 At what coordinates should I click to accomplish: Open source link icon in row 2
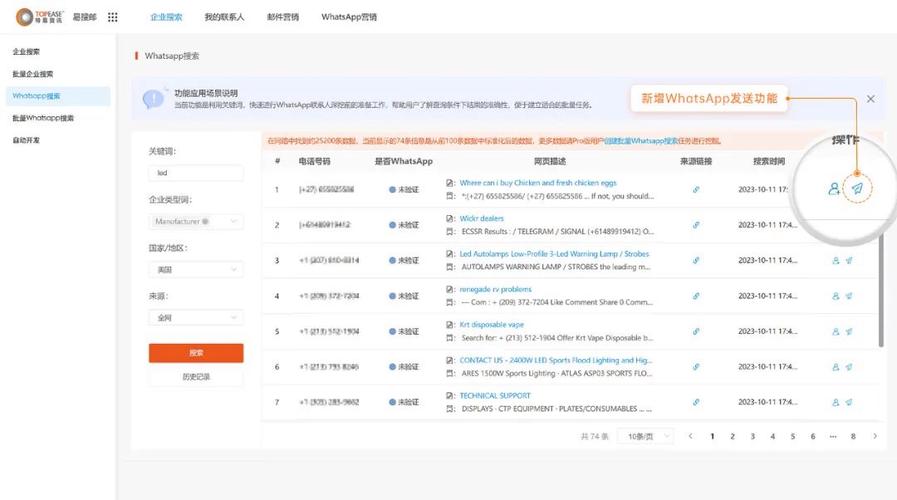(696, 225)
